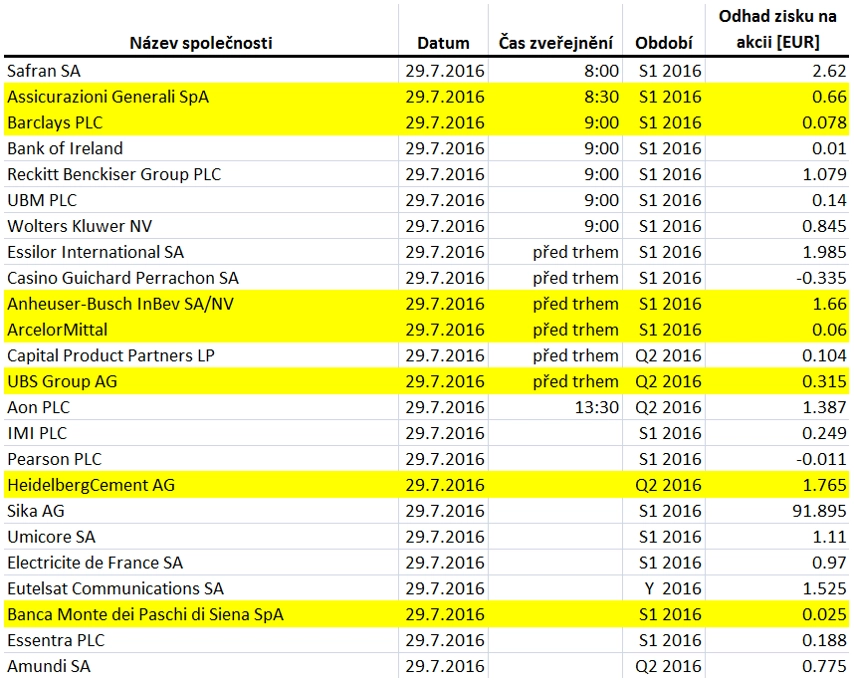The image size is (854, 683).
Task: Click the 13:30 time for Aon PLC
Action: click(597, 407)
